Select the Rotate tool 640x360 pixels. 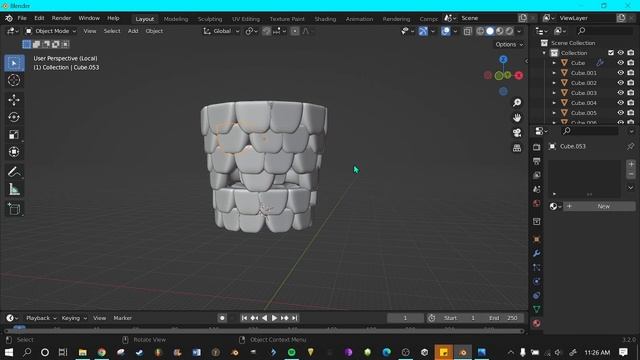[x=14, y=117]
